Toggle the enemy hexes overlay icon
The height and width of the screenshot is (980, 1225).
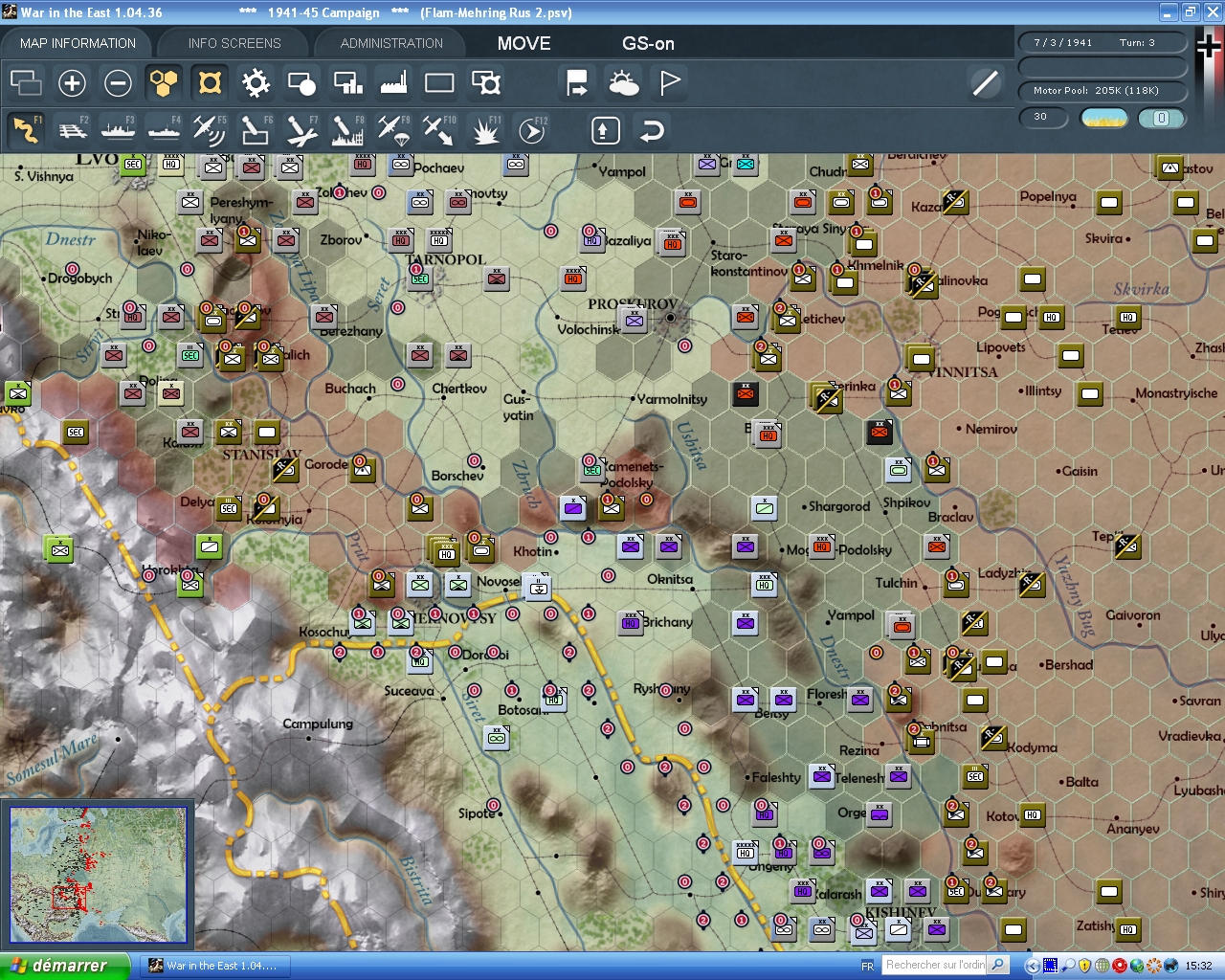[x=210, y=83]
